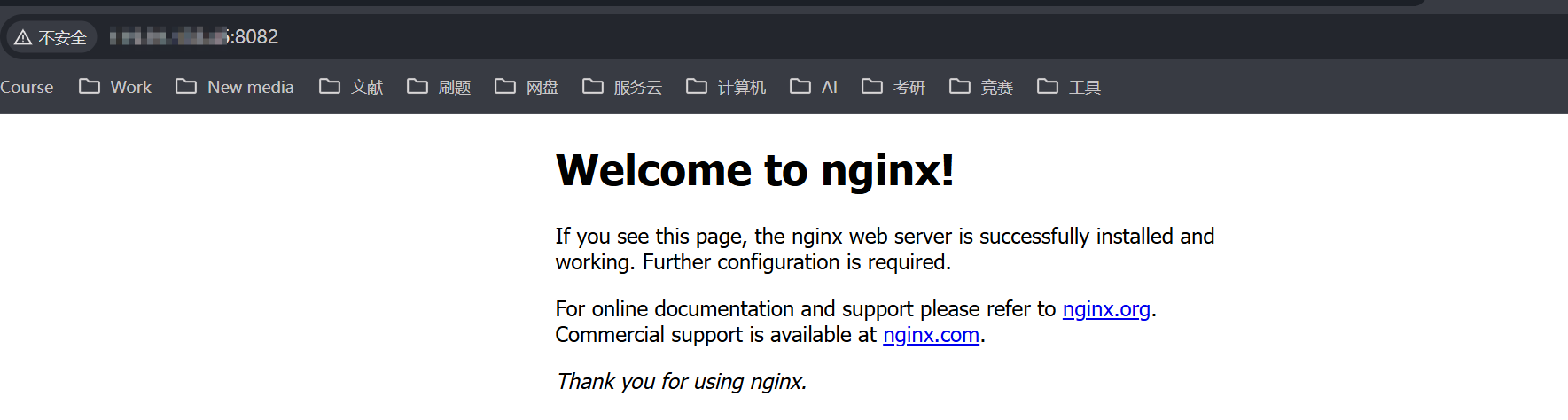Open the Course bookmarks folder

point(27,87)
